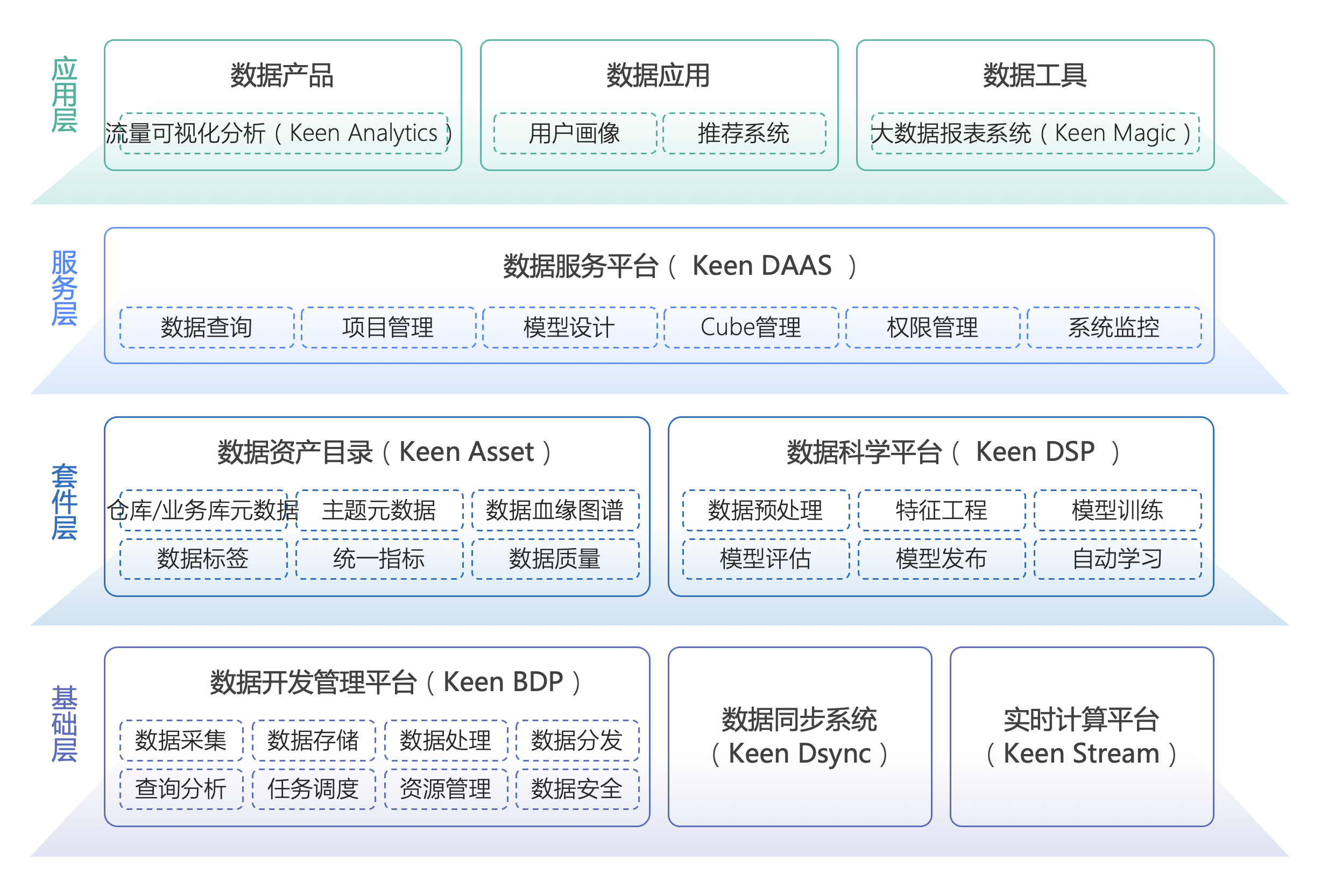Click the 自动学习 module
Image resolution: width=1328 pixels, height=896 pixels.
click(x=1118, y=558)
